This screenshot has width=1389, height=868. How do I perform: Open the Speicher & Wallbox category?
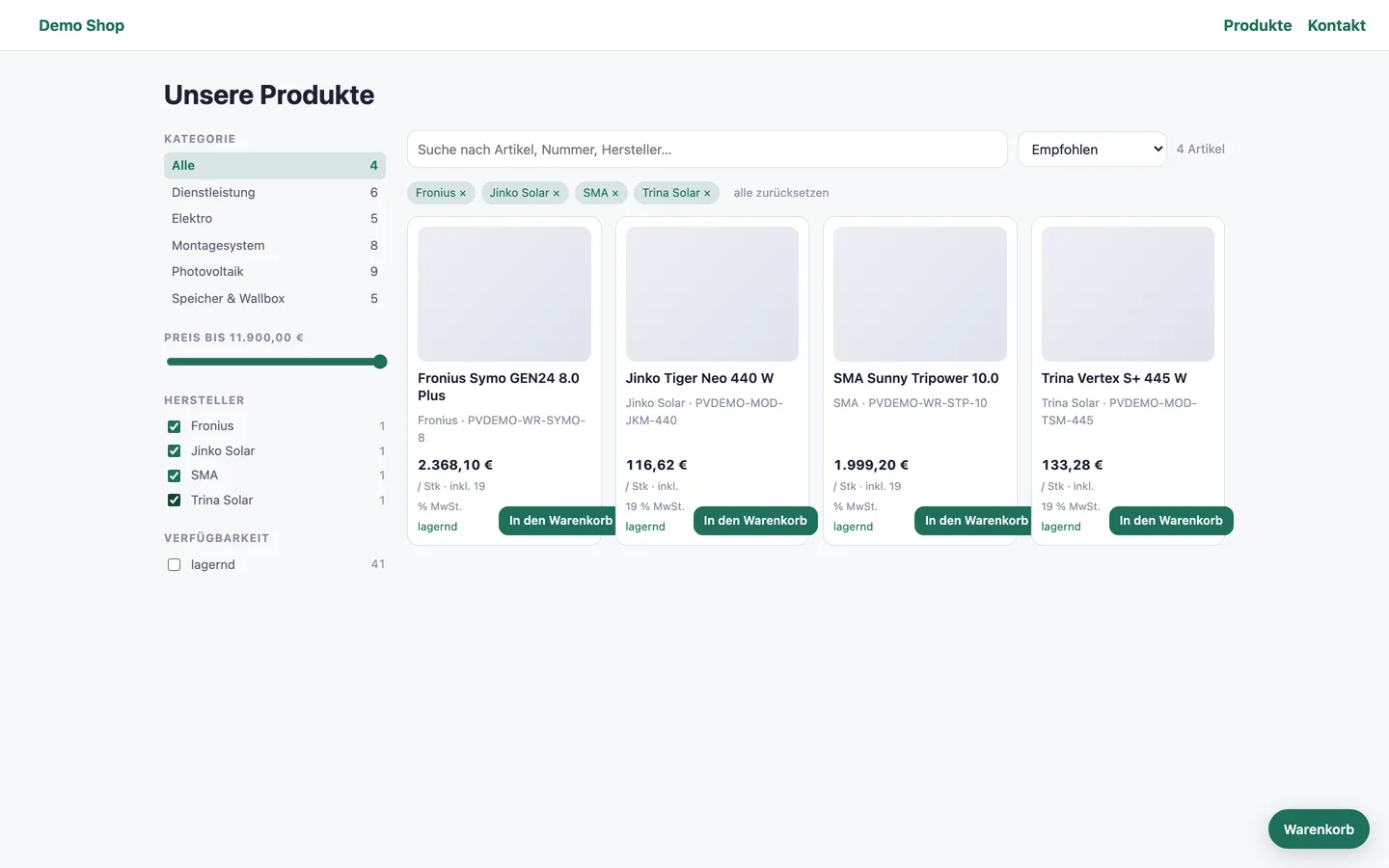275,298
